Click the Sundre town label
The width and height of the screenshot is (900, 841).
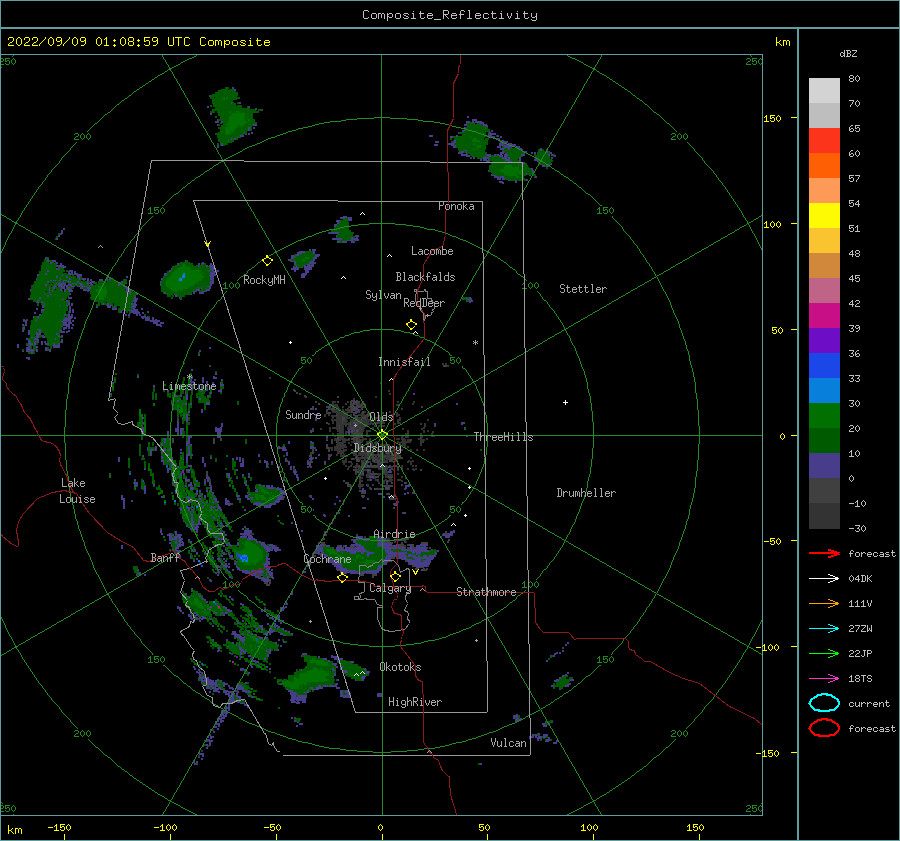(303, 415)
